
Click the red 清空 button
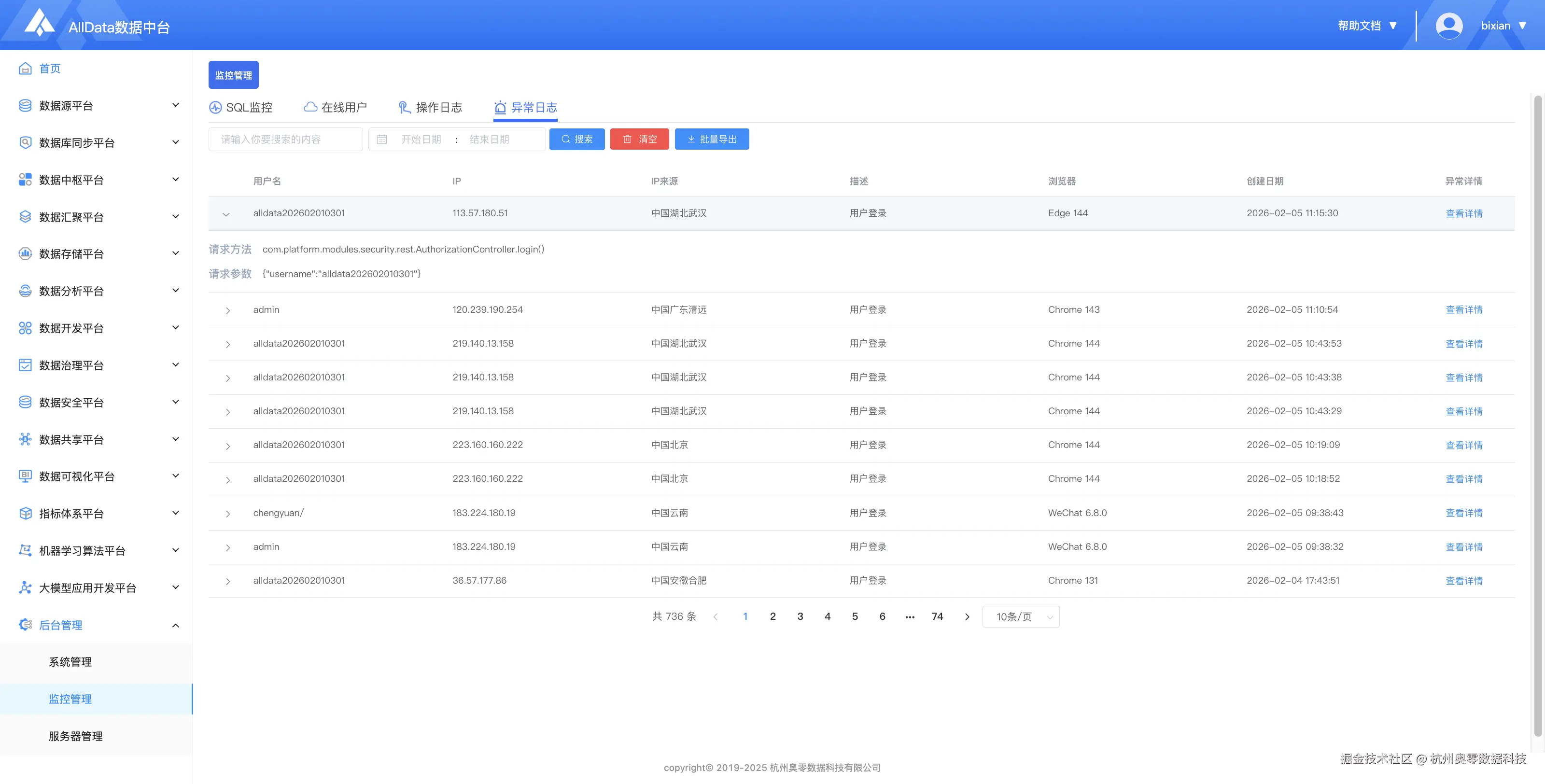pos(639,139)
